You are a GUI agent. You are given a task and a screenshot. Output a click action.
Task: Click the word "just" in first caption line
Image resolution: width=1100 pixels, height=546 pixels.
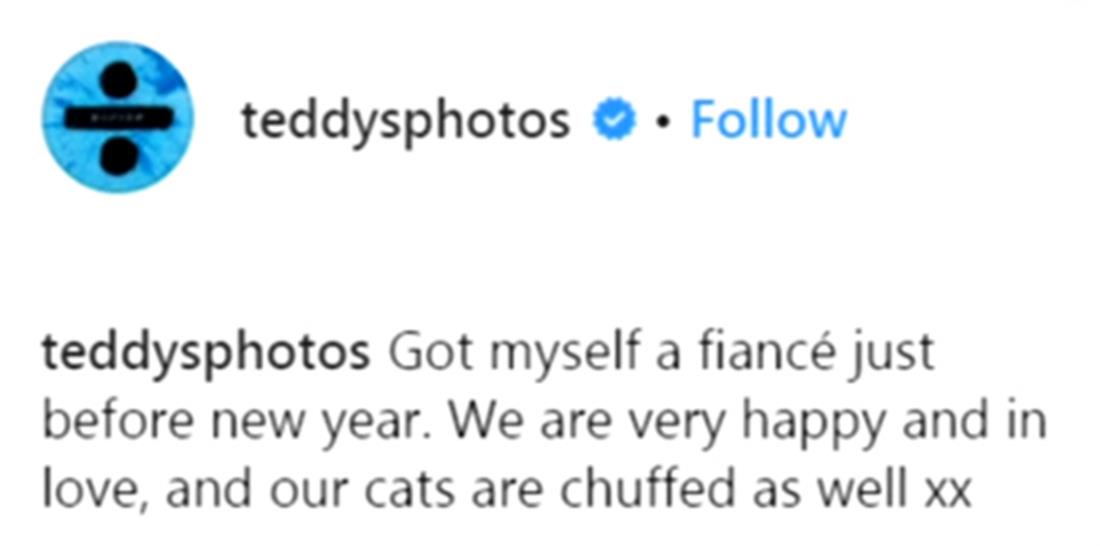(897, 357)
